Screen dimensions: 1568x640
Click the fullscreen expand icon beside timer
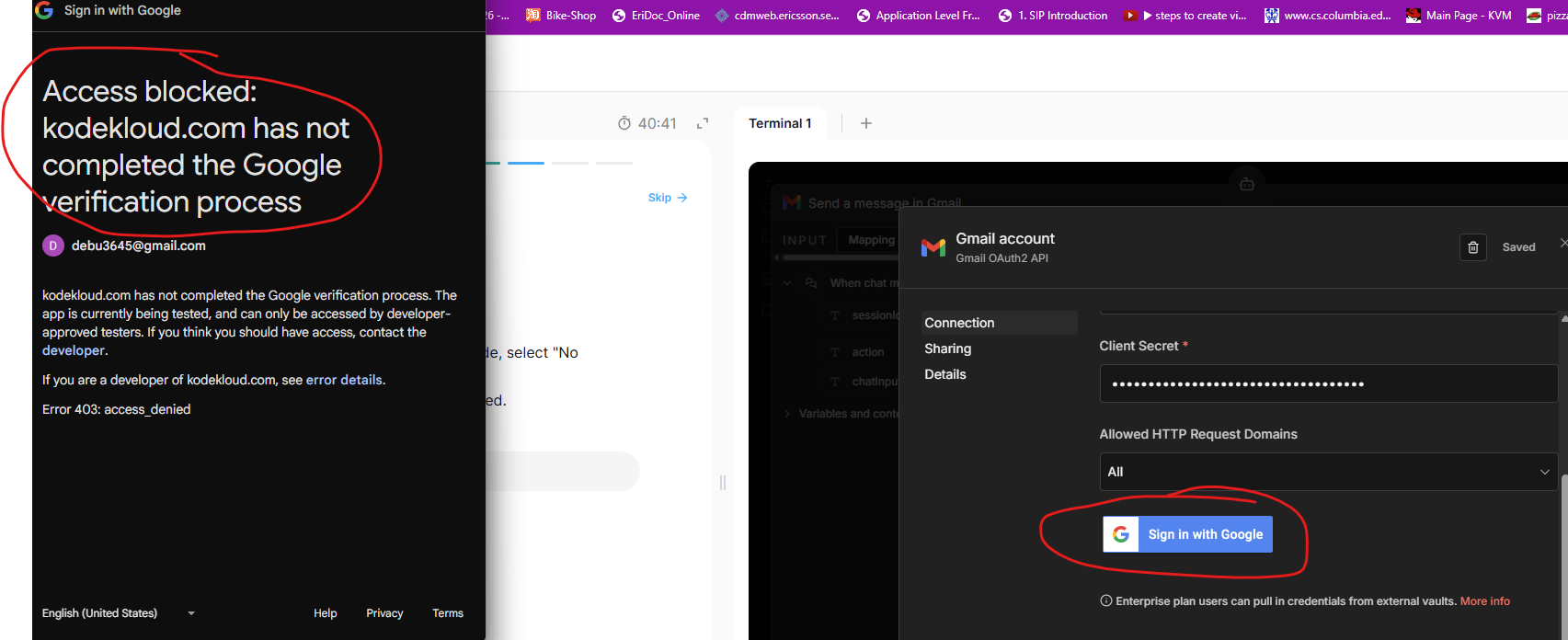[x=703, y=123]
